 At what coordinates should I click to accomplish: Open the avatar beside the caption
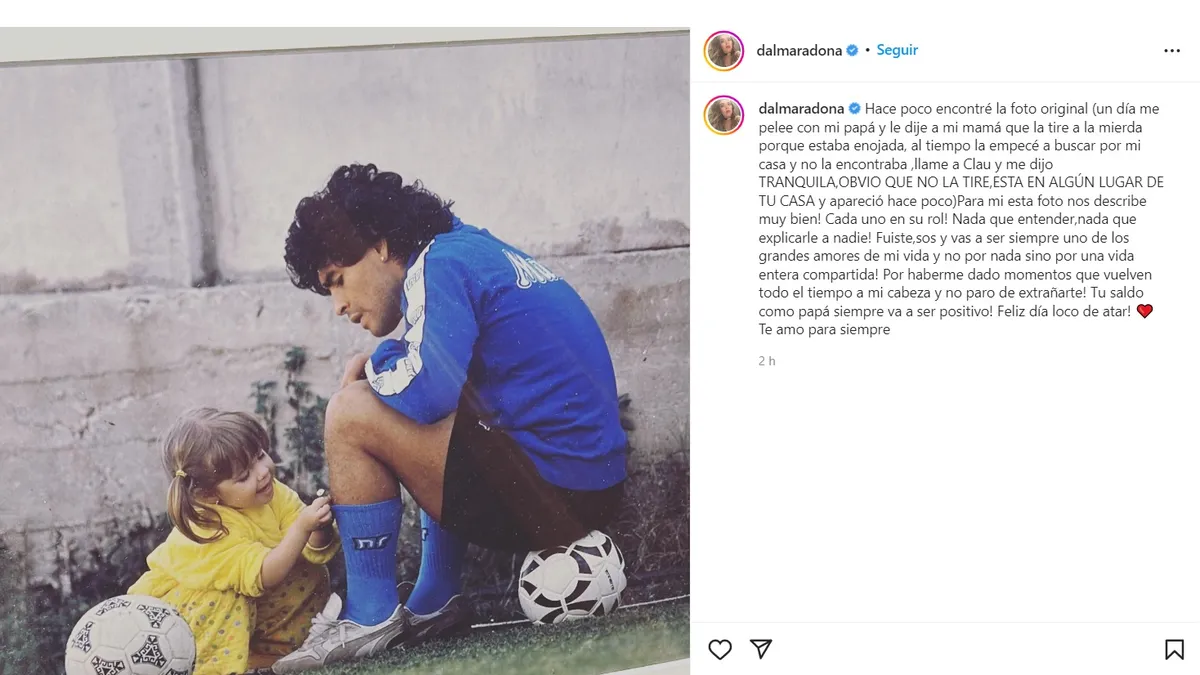[724, 115]
